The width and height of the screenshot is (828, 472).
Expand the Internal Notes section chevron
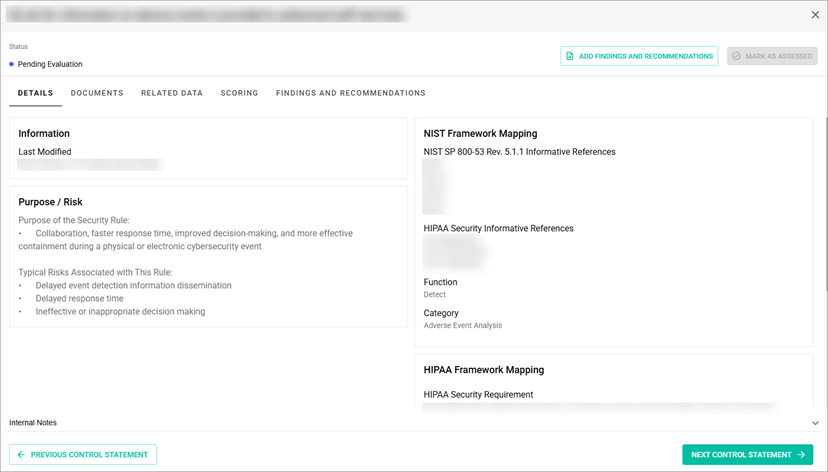[815, 423]
